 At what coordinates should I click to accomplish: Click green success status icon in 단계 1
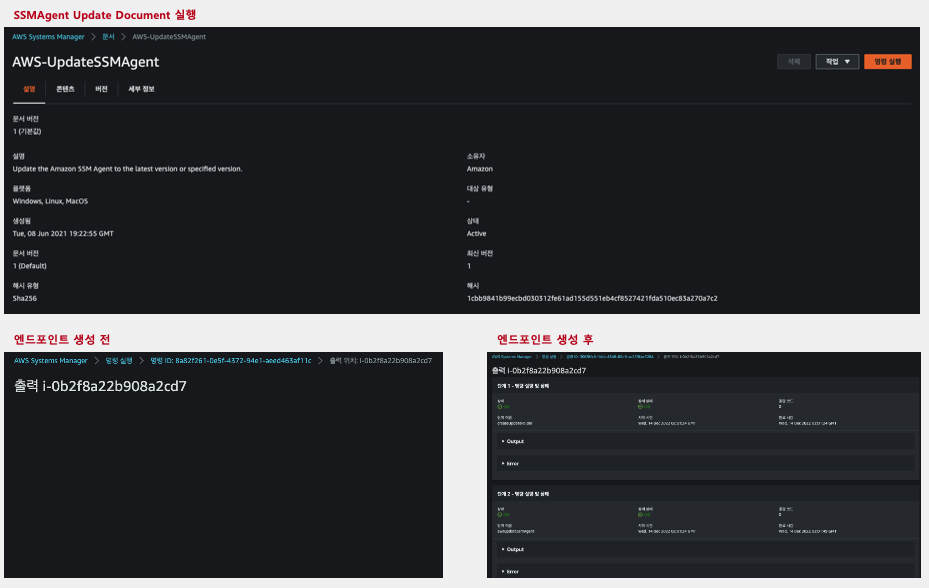click(500, 407)
